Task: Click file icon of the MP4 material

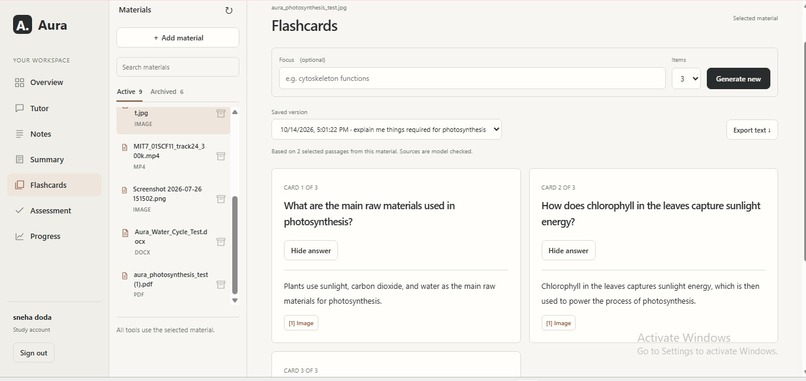Action: click(124, 148)
